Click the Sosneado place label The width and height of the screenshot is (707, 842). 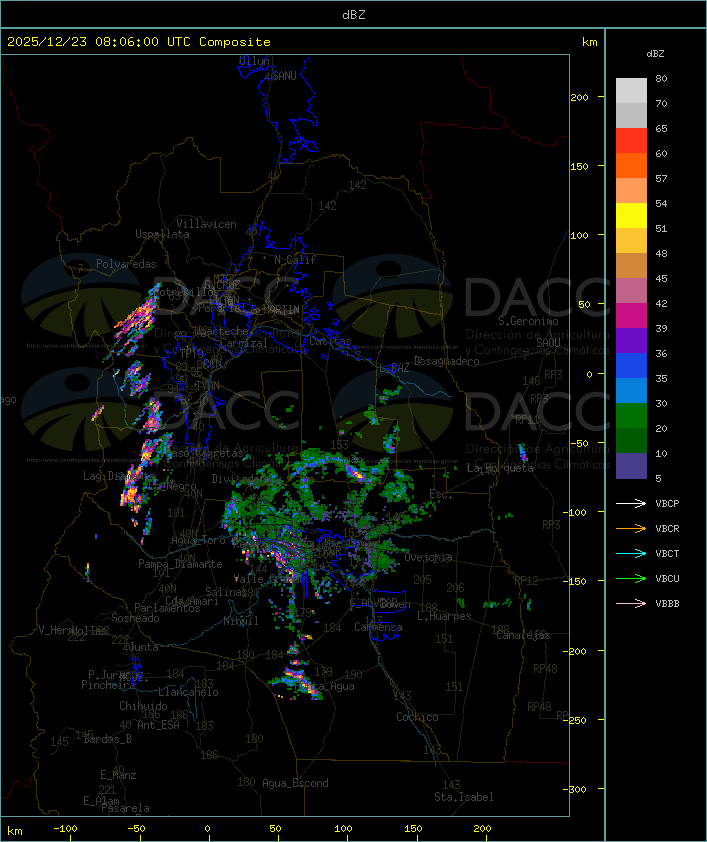[135, 618]
